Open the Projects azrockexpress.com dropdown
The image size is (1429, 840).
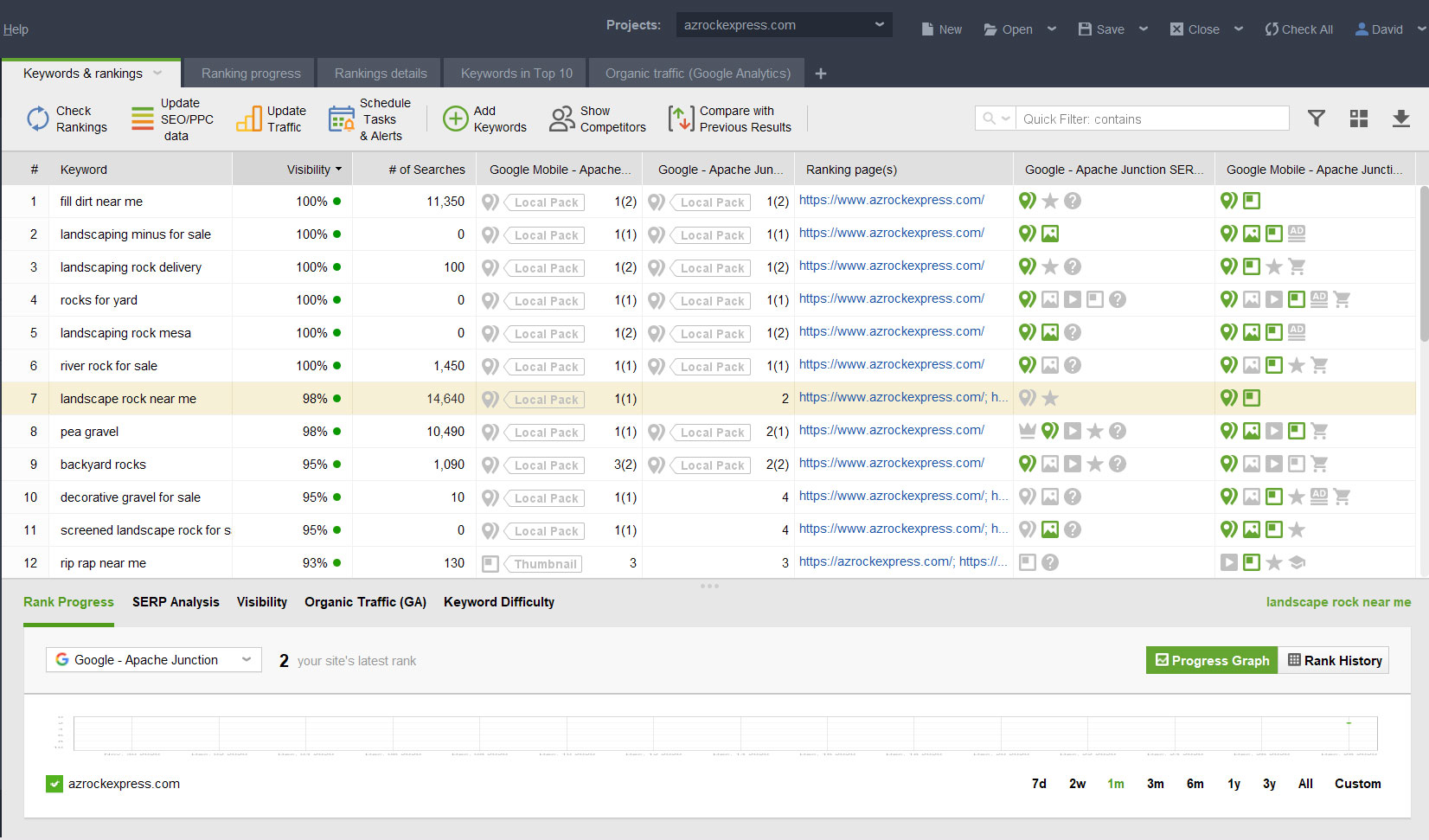(784, 25)
